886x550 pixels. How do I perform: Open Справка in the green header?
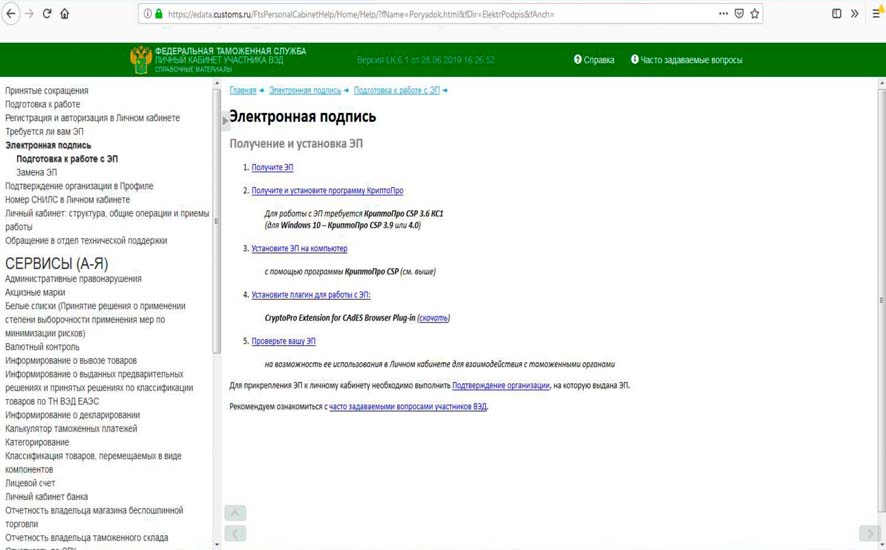(x=594, y=60)
